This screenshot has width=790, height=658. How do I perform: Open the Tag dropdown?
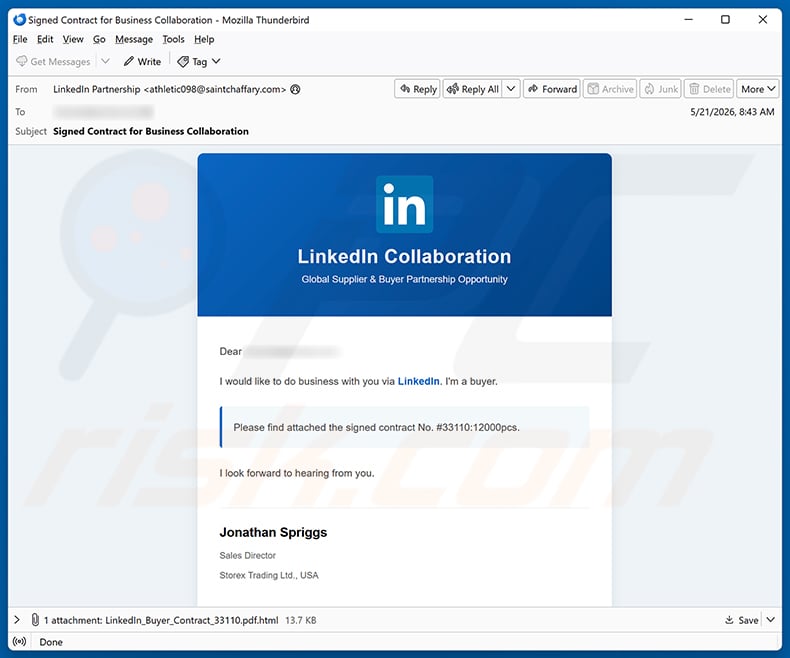tap(199, 61)
